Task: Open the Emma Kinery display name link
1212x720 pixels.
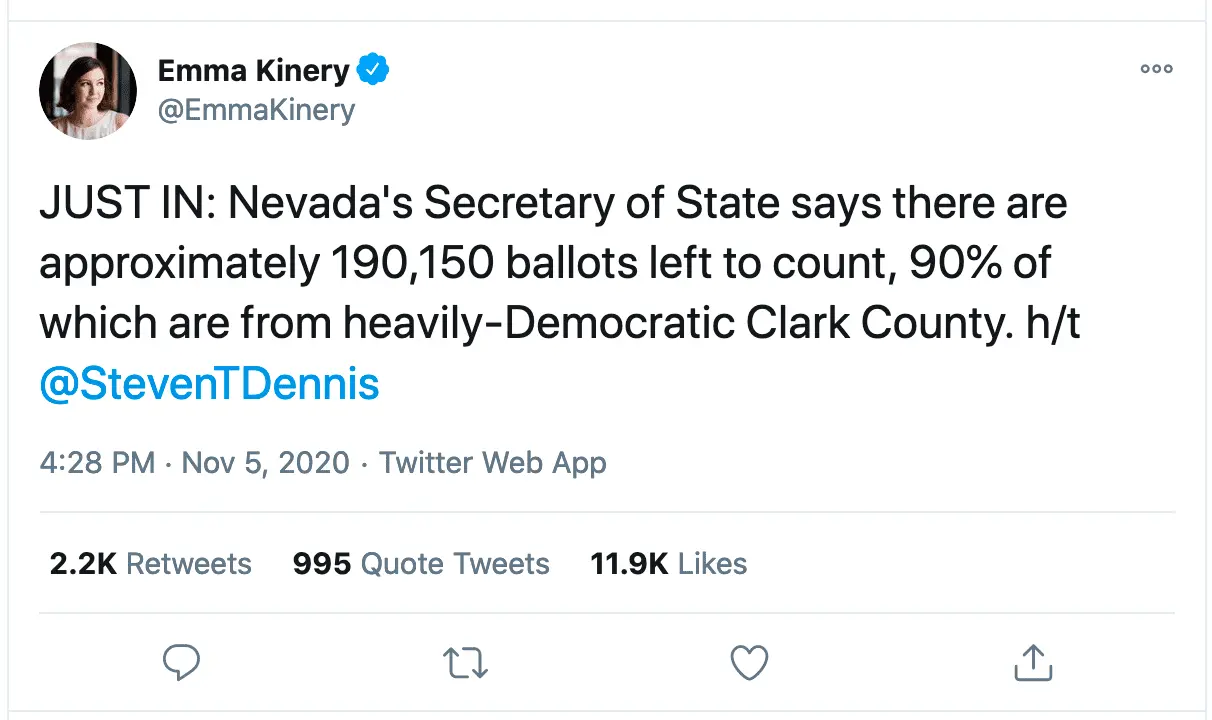Action: [x=254, y=71]
